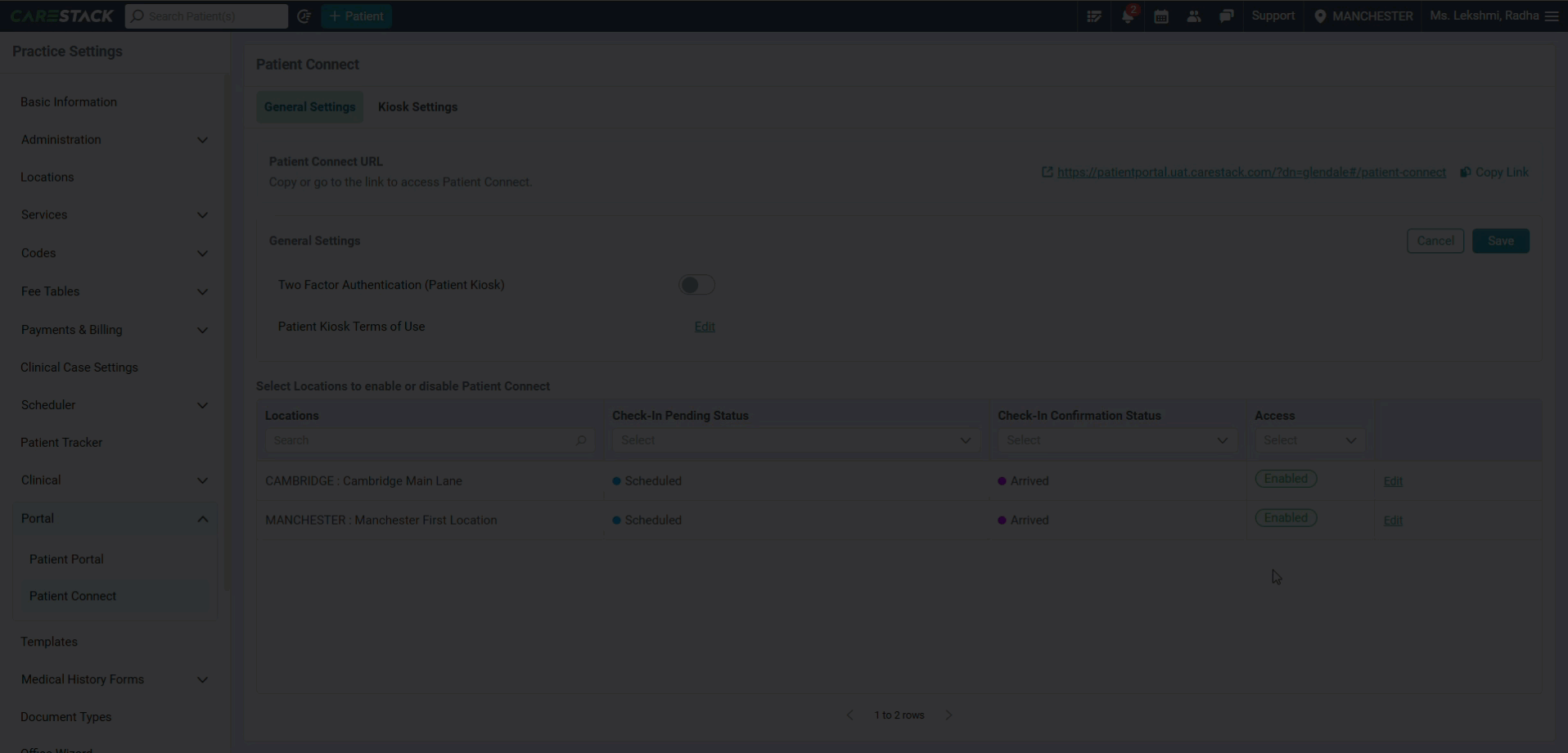Open Check-In Confirmation Status filter dropdown
Viewport: 1568px width, 753px height.
point(1117,440)
